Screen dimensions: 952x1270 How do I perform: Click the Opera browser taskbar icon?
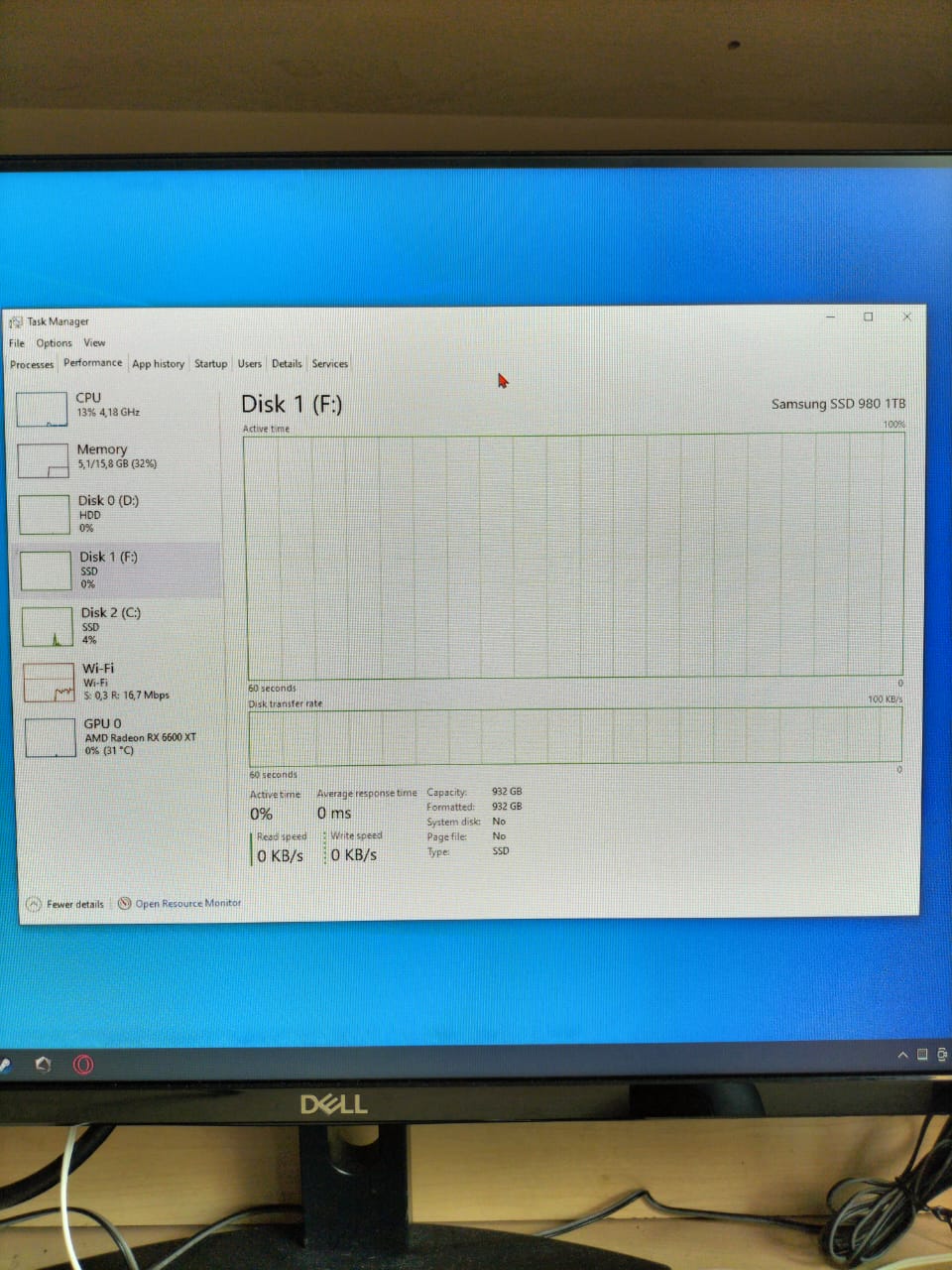click(83, 1065)
